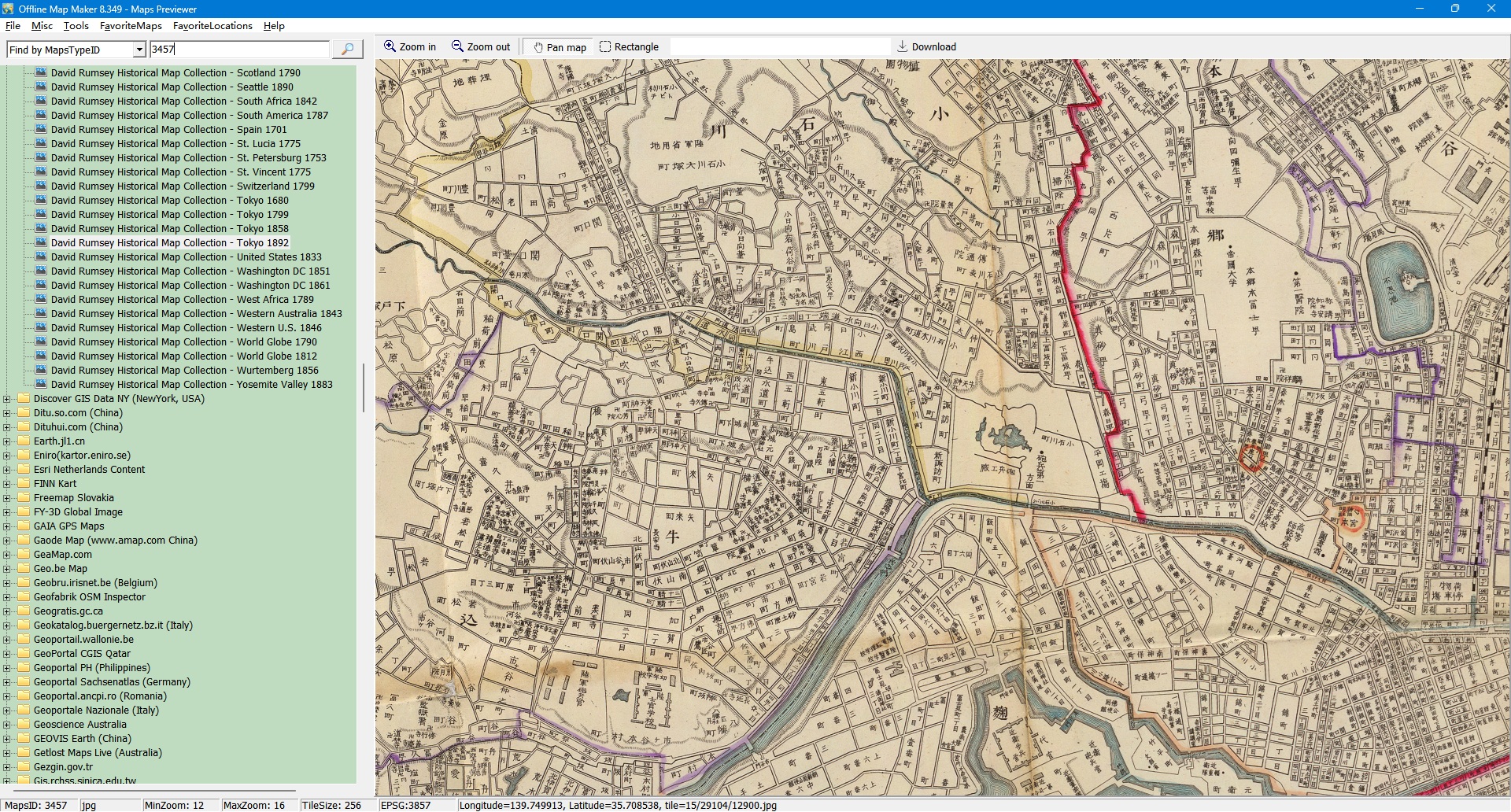Click the search text field containing 3457
The width and height of the screenshot is (1511, 812).
[x=238, y=50]
